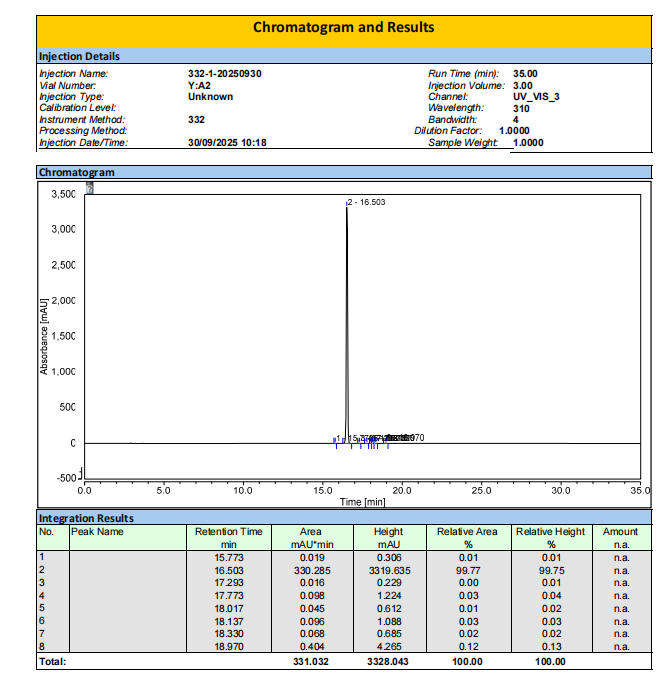Click the Peak Name column header
Viewport: 672px width, 692px height.
tap(97, 532)
